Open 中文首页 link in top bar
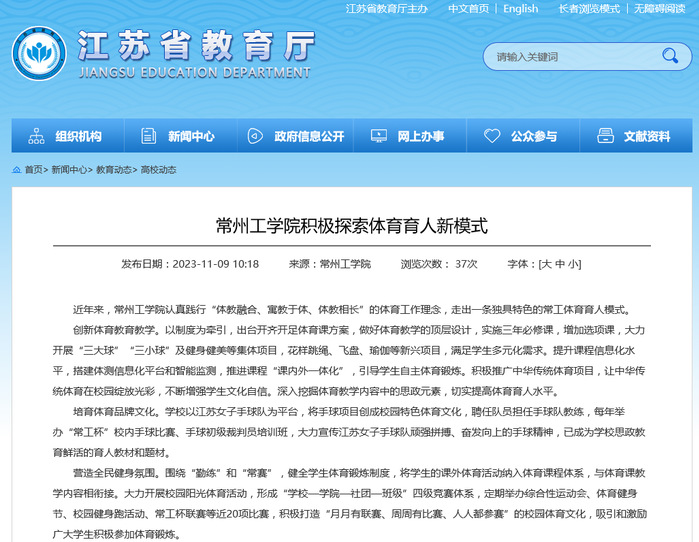Image resolution: width=699 pixels, height=542 pixels. [x=468, y=9]
